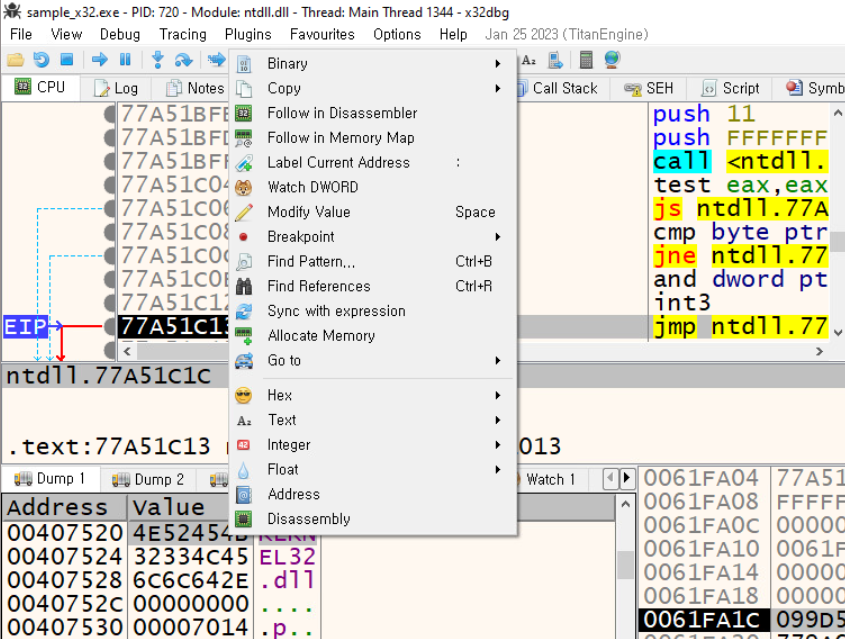This screenshot has height=639, width=845.
Task: Choose Allocate Memory menu entry
Action: coord(375,336)
